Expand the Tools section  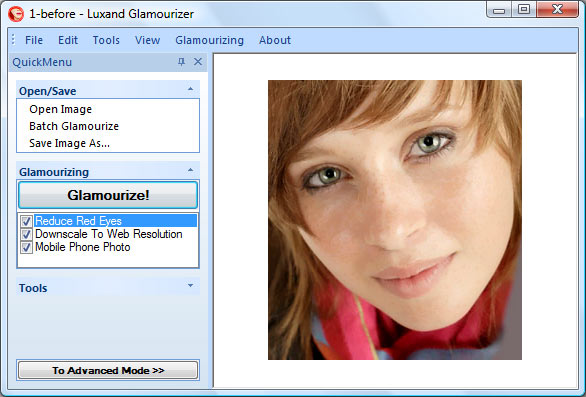point(190,286)
